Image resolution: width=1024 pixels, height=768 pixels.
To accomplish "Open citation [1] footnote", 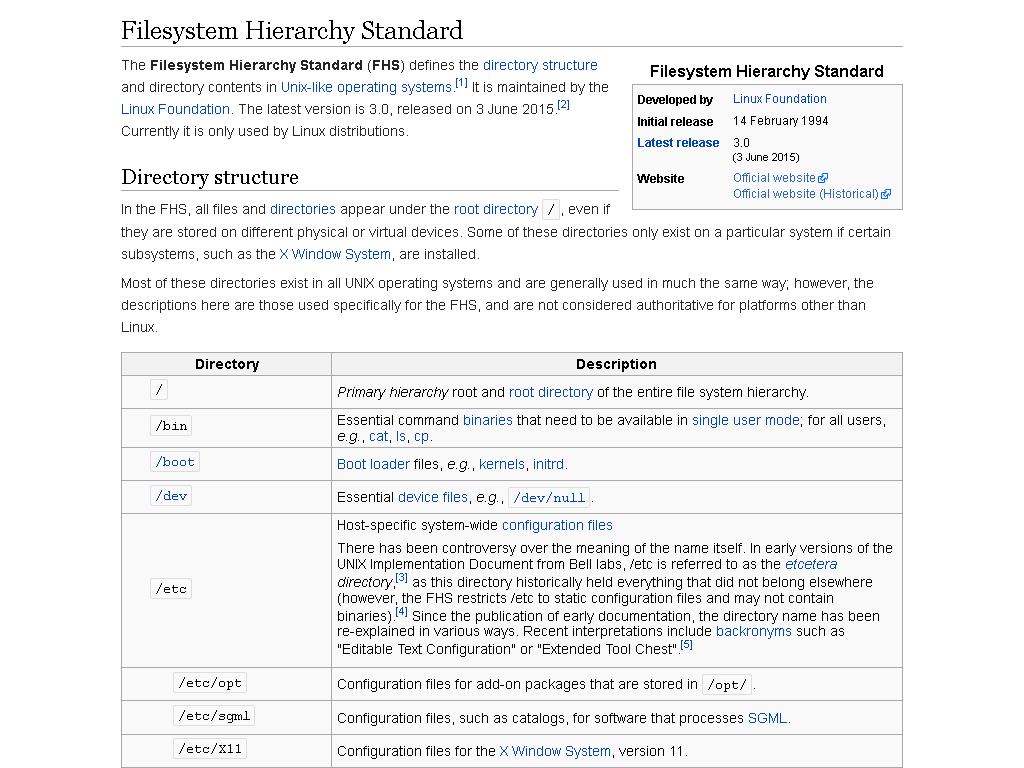I will [461, 83].
